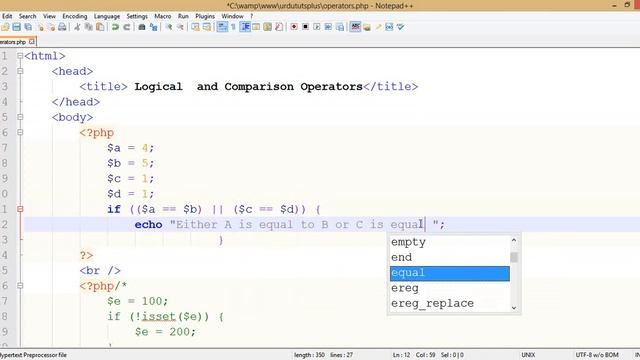This screenshot has width=640, height=360.
Task: Open the Replace toolbar icon
Action: (153, 27)
